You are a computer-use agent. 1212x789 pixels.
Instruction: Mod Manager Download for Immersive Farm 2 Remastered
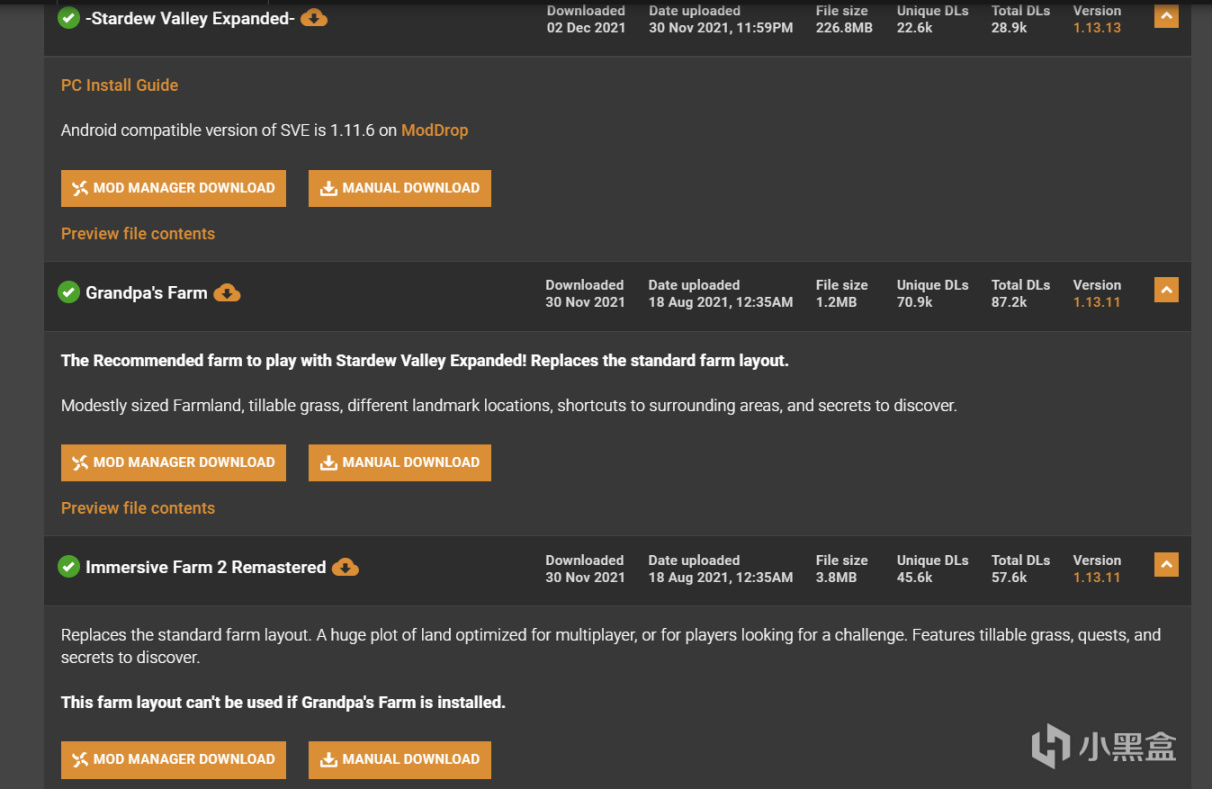(173, 760)
